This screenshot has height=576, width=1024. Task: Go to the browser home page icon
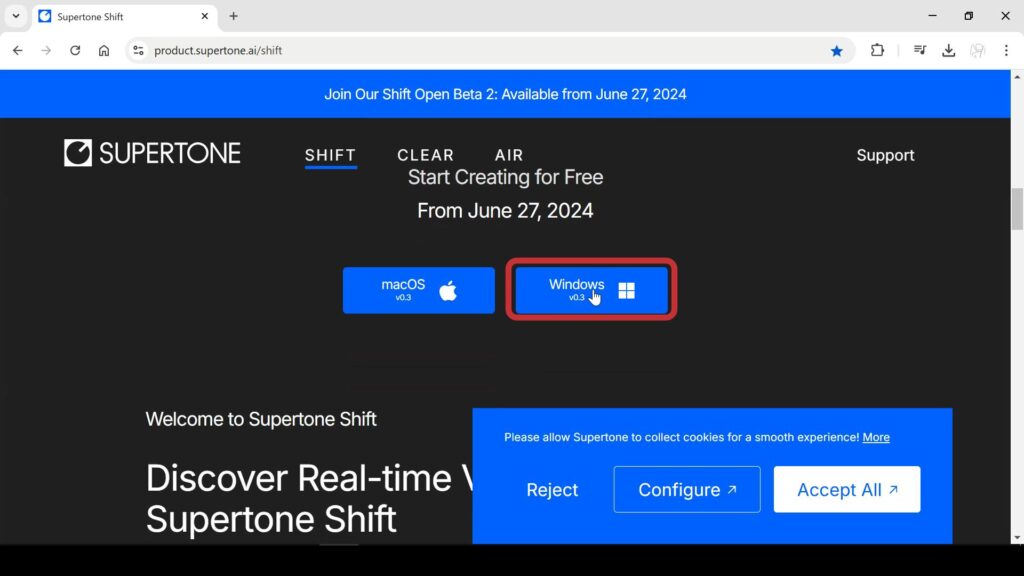[104, 51]
